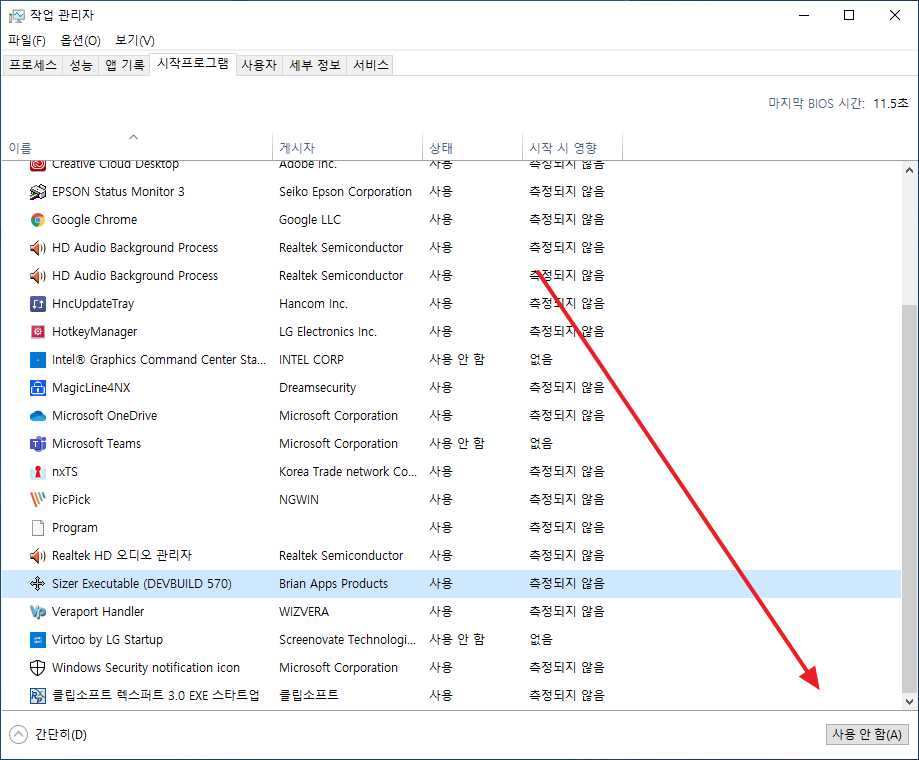Click the Sizer Executable icon

tap(38, 584)
